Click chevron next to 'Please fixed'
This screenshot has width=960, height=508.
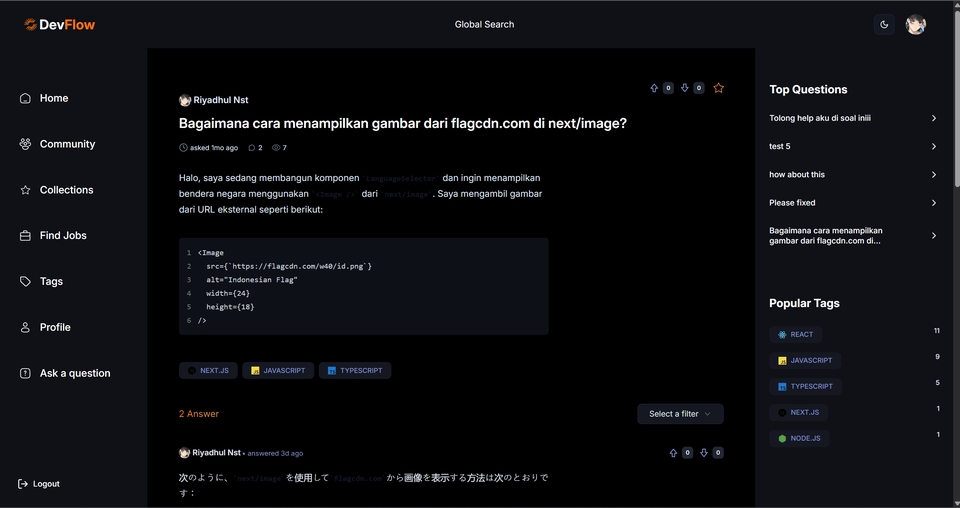pos(934,203)
